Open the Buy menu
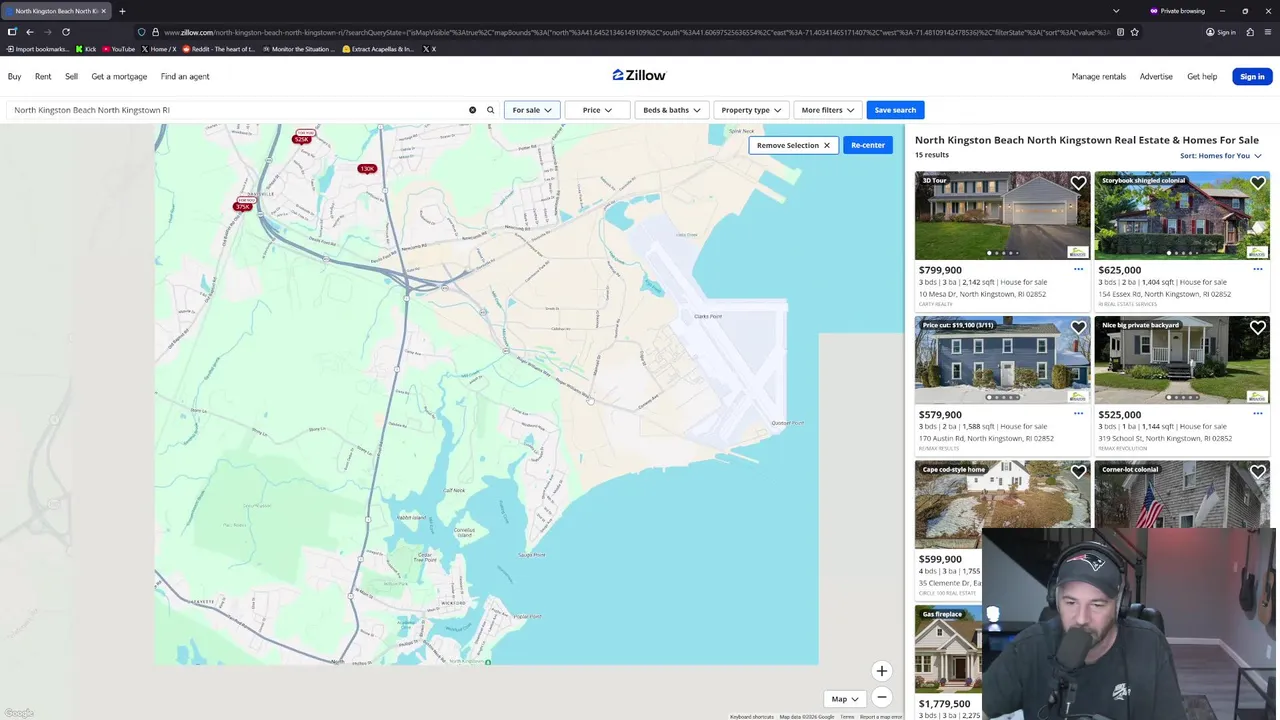The height and width of the screenshot is (720, 1280). [x=15, y=76]
